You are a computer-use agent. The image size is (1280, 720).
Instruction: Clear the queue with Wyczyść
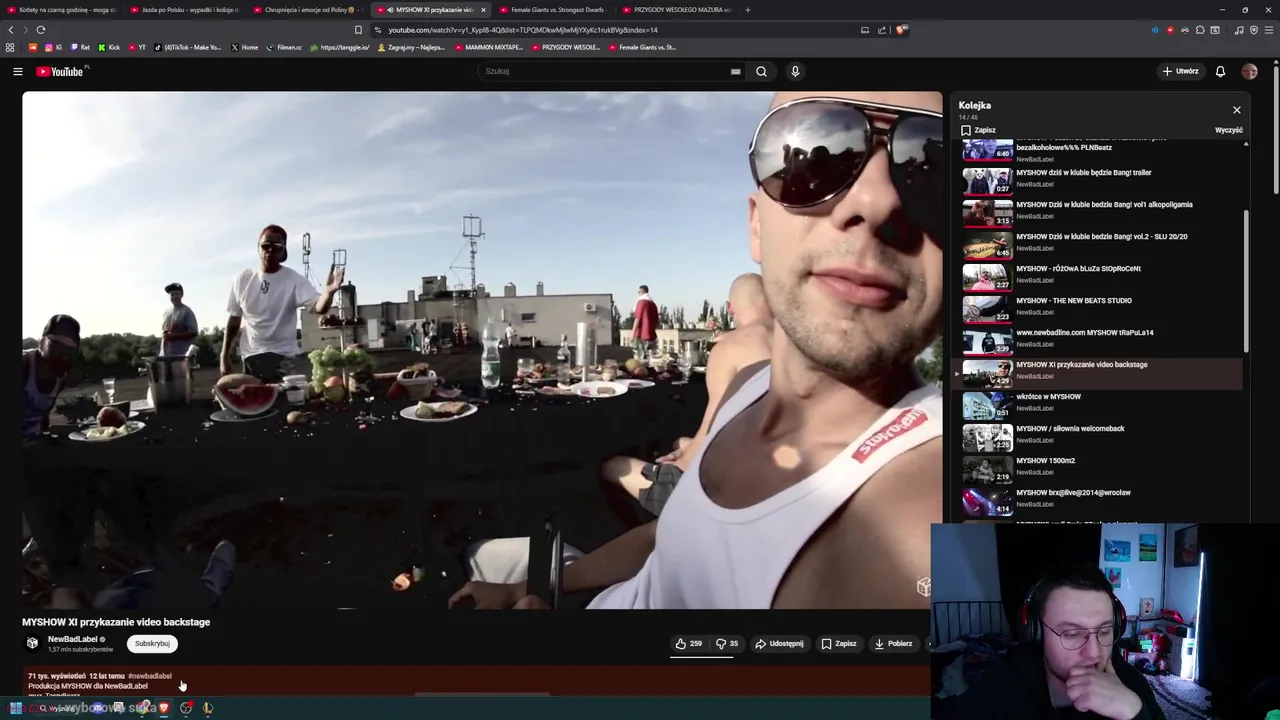(1229, 130)
